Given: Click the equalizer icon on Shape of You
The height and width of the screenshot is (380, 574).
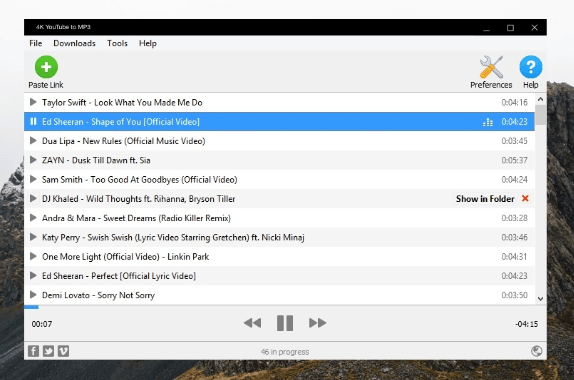Looking at the screenshot, I should tap(488, 122).
